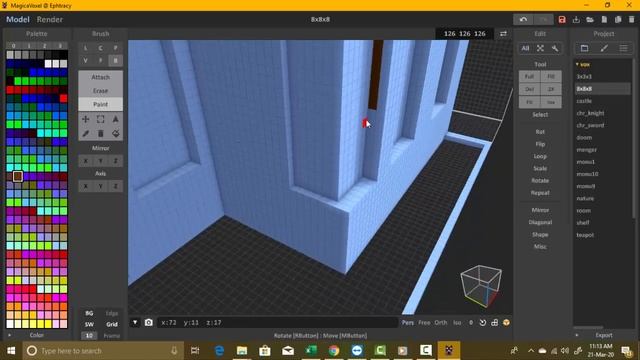Viewport: 640px width, 360px height.
Task: Toggle Edge display option
Action: click(x=112, y=313)
